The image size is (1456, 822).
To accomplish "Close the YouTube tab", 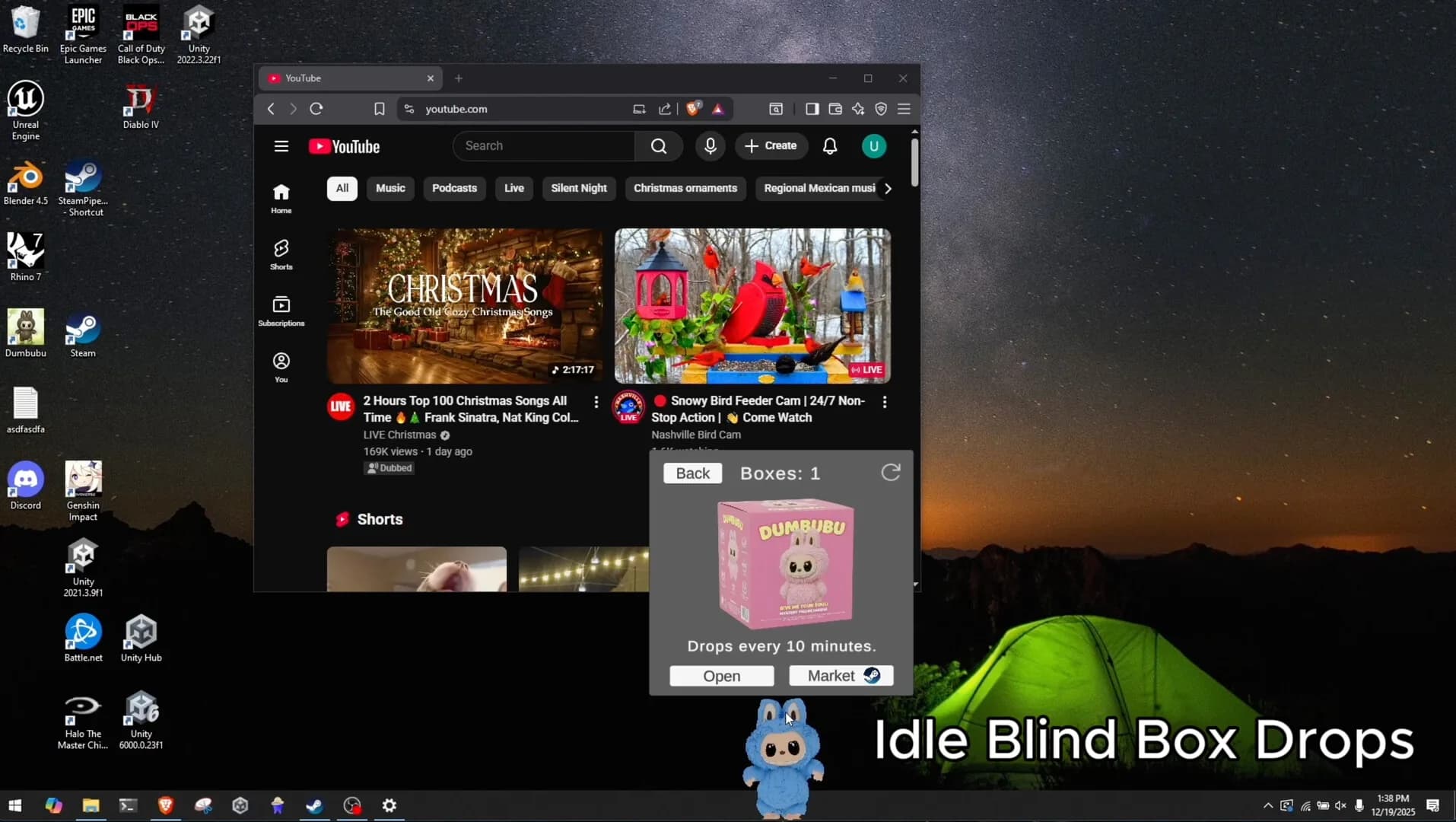I will (431, 78).
